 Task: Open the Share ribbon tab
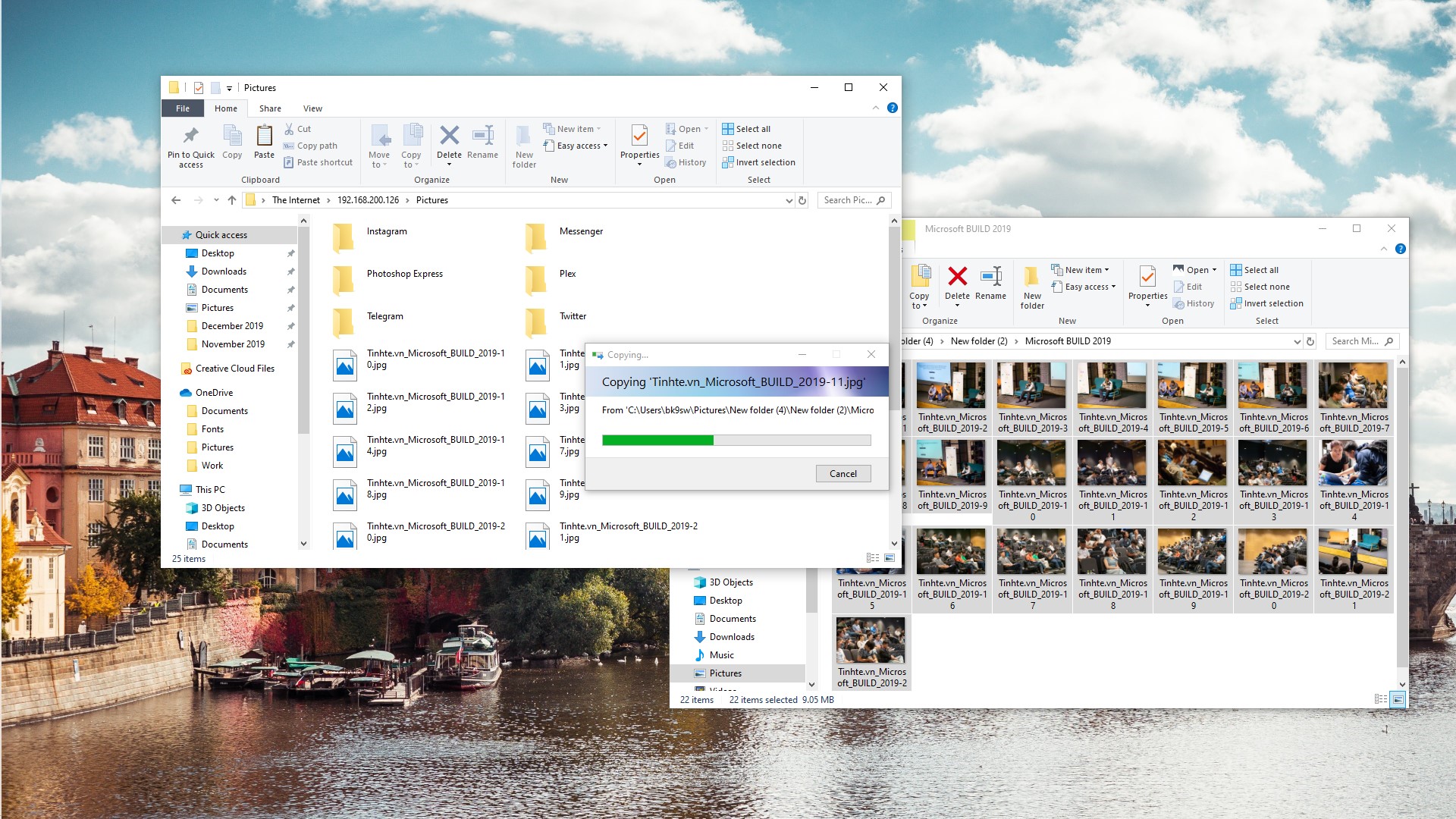[270, 108]
